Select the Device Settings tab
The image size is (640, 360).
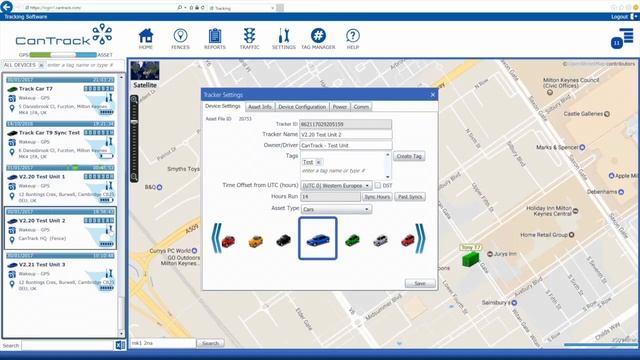tap(223, 106)
